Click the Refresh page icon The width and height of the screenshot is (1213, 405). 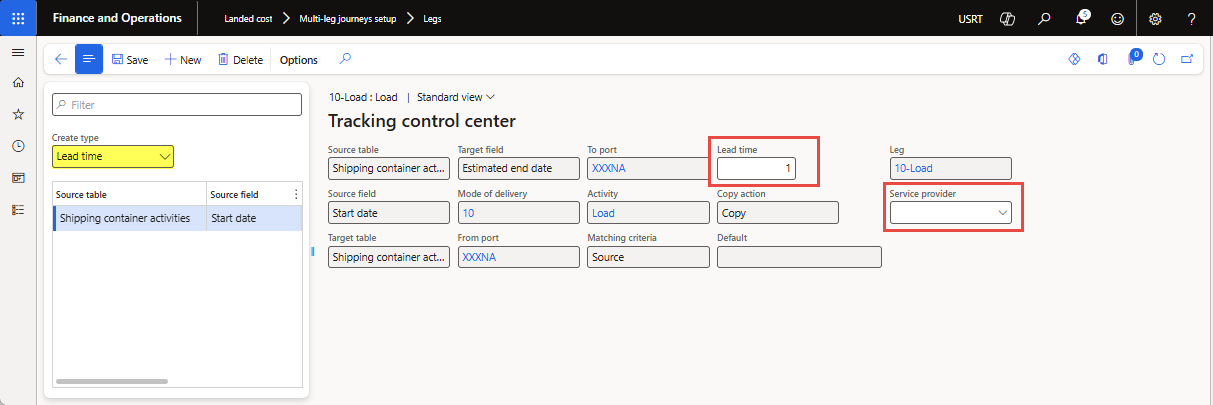pyautogui.click(x=1159, y=60)
